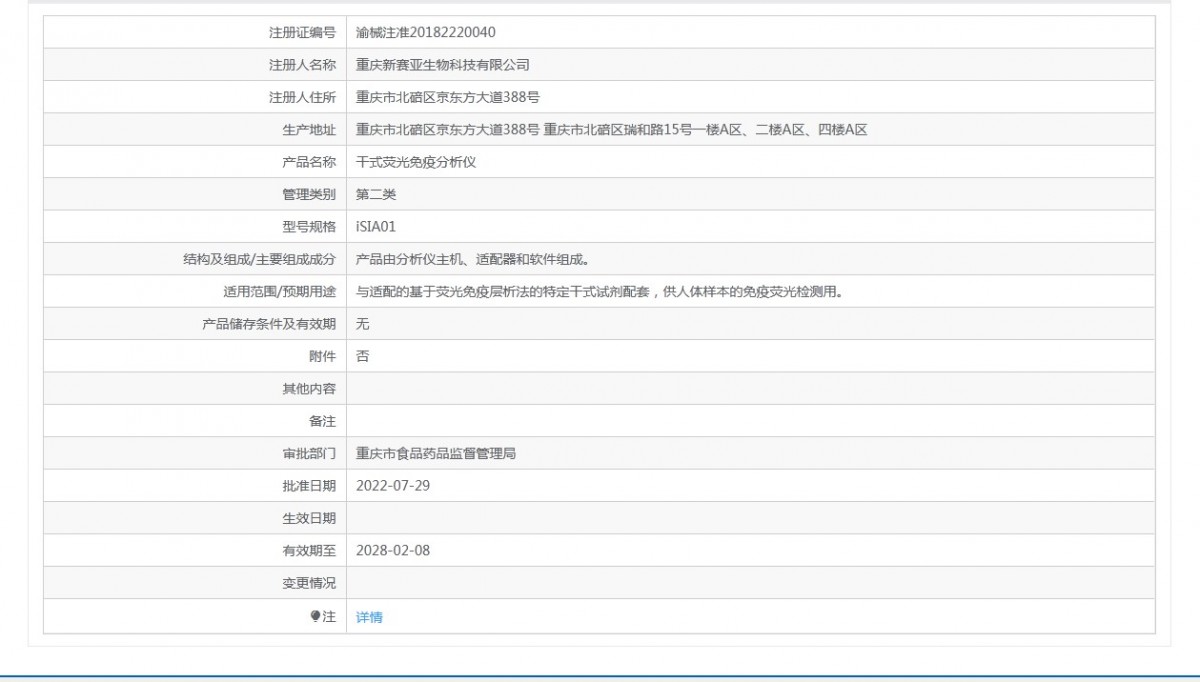Click registrant name 重庆新赛亚生物科技有限公司

pyautogui.click(x=442, y=65)
